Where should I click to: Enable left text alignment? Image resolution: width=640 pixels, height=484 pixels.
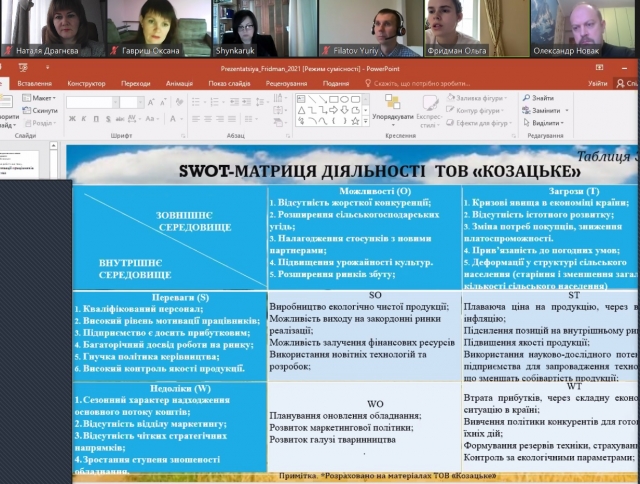pyautogui.click(x=196, y=119)
